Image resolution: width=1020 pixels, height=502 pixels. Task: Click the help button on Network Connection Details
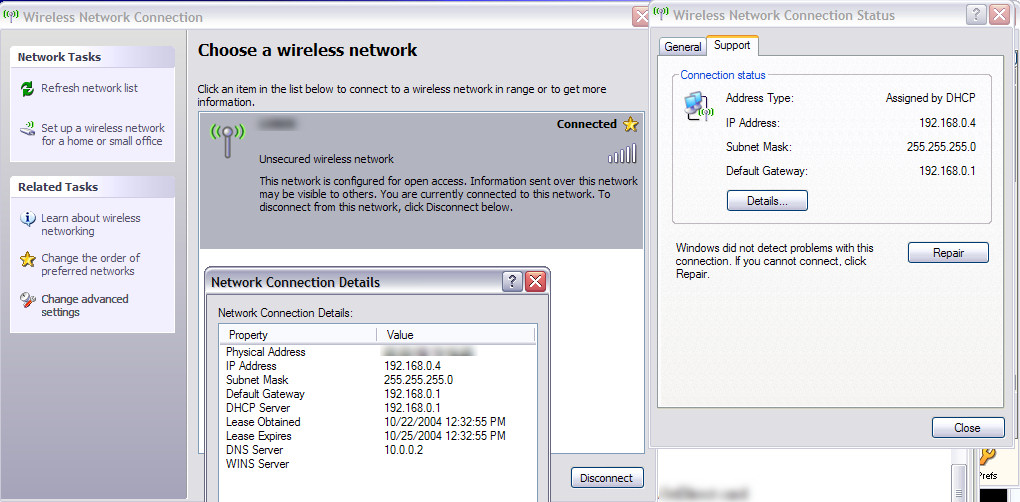tap(512, 282)
